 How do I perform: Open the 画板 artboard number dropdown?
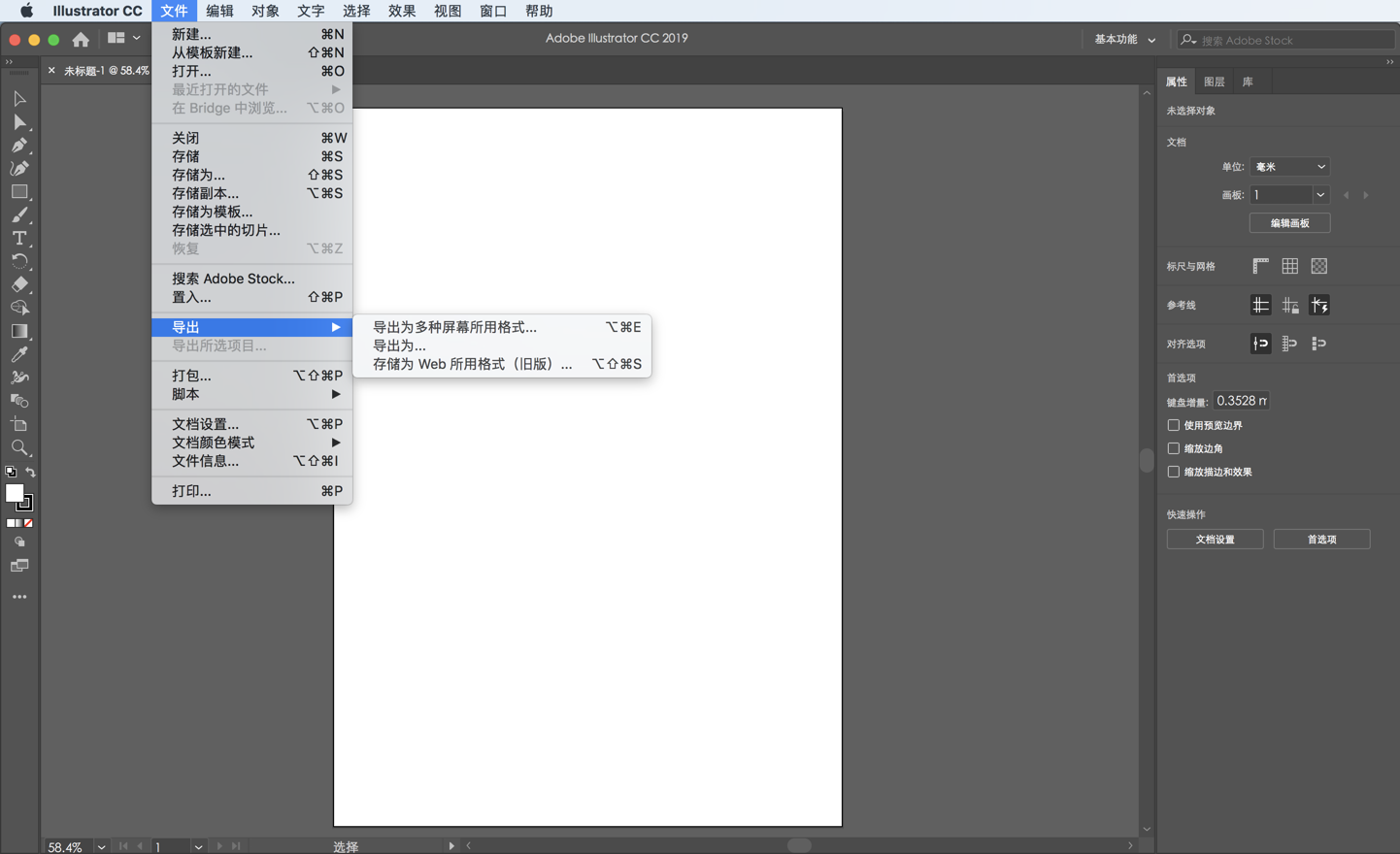pos(1319,194)
